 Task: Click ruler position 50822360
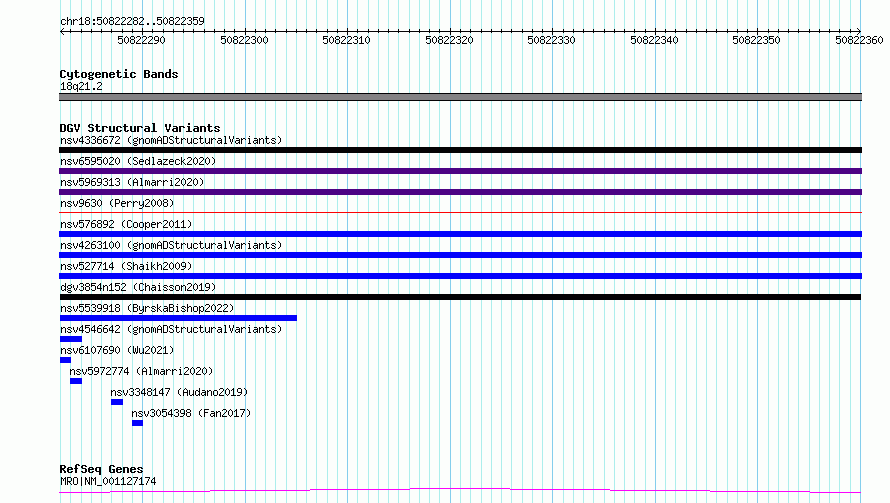tap(859, 40)
